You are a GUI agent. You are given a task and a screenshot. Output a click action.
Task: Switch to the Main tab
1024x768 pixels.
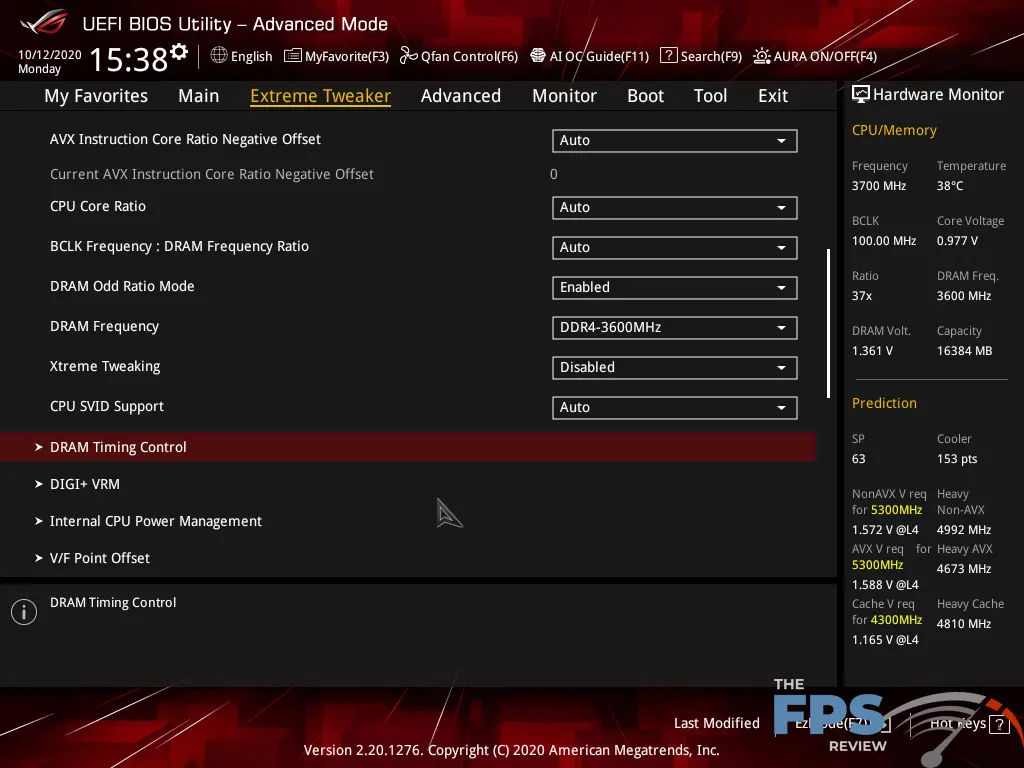[199, 96]
